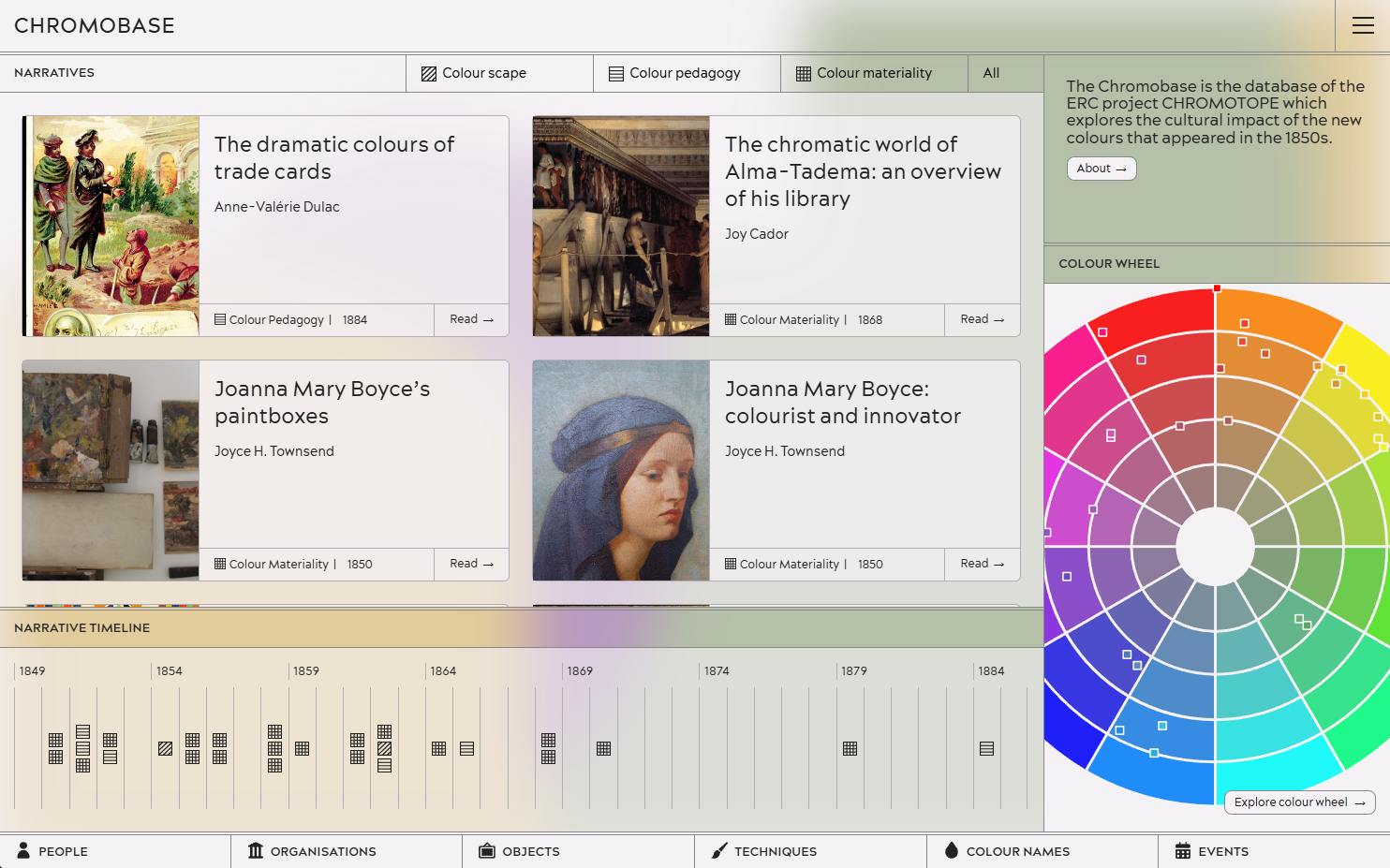Filter narratives by Colour scape

(499, 73)
